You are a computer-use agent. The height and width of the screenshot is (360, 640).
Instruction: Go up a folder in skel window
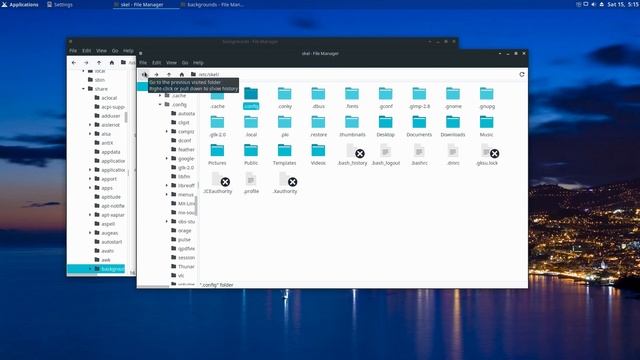pyautogui.click(x=169, y=75)
